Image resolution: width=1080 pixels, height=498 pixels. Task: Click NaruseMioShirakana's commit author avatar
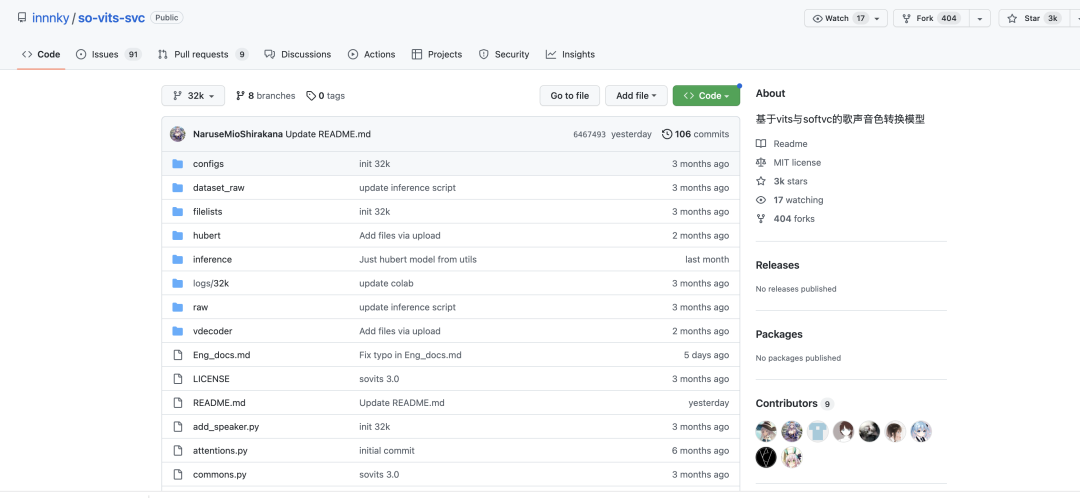click(178, 134)
